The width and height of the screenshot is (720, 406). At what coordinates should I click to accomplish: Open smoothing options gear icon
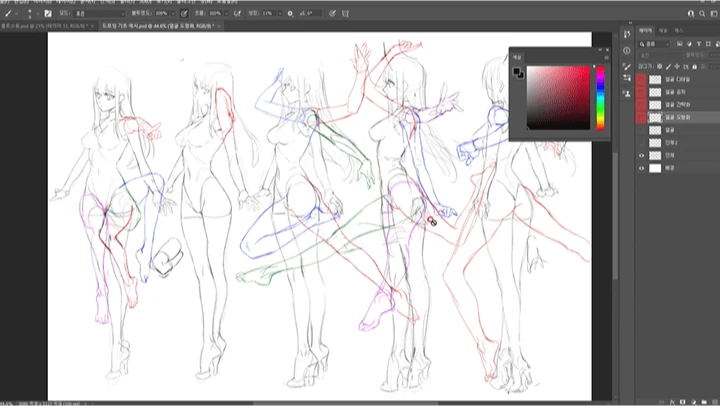(290, 13)
